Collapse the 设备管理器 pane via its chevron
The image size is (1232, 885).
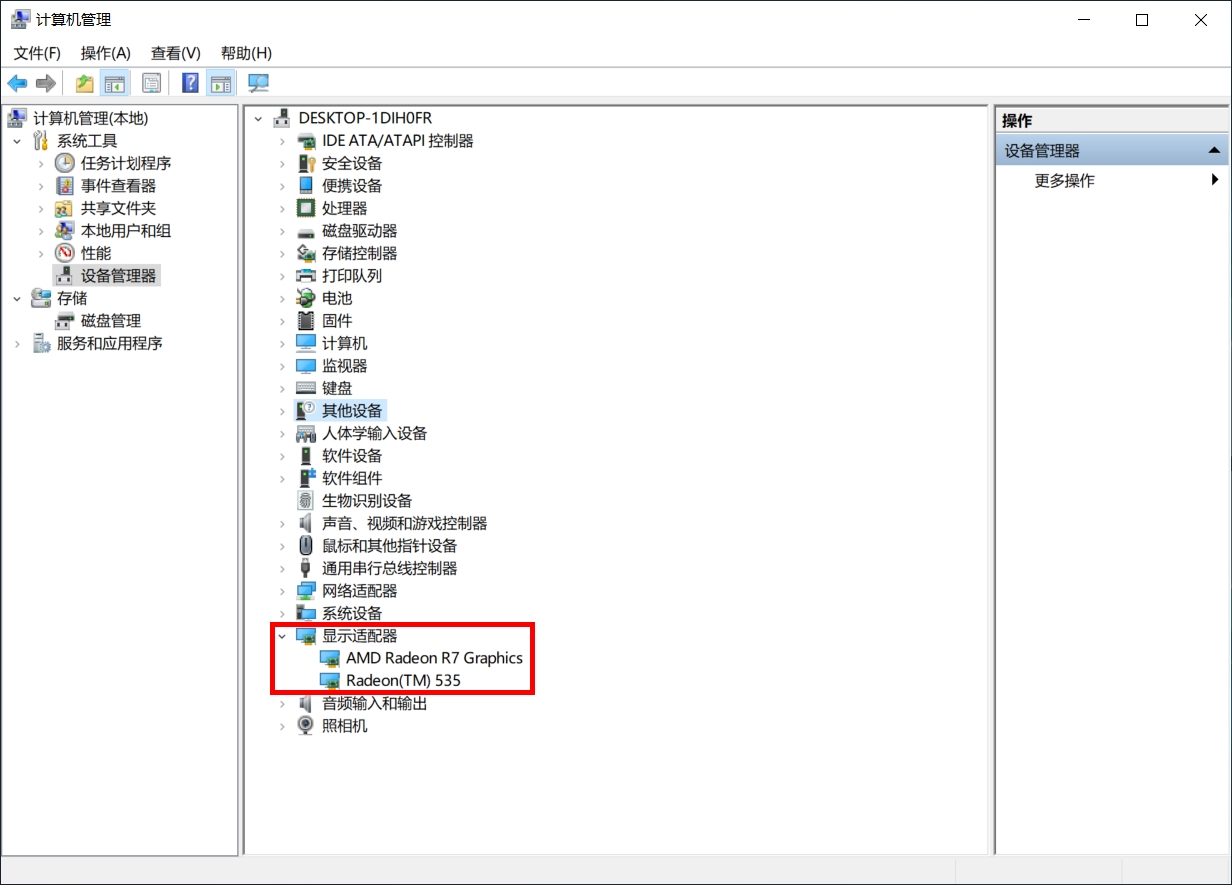[1215, 149]
